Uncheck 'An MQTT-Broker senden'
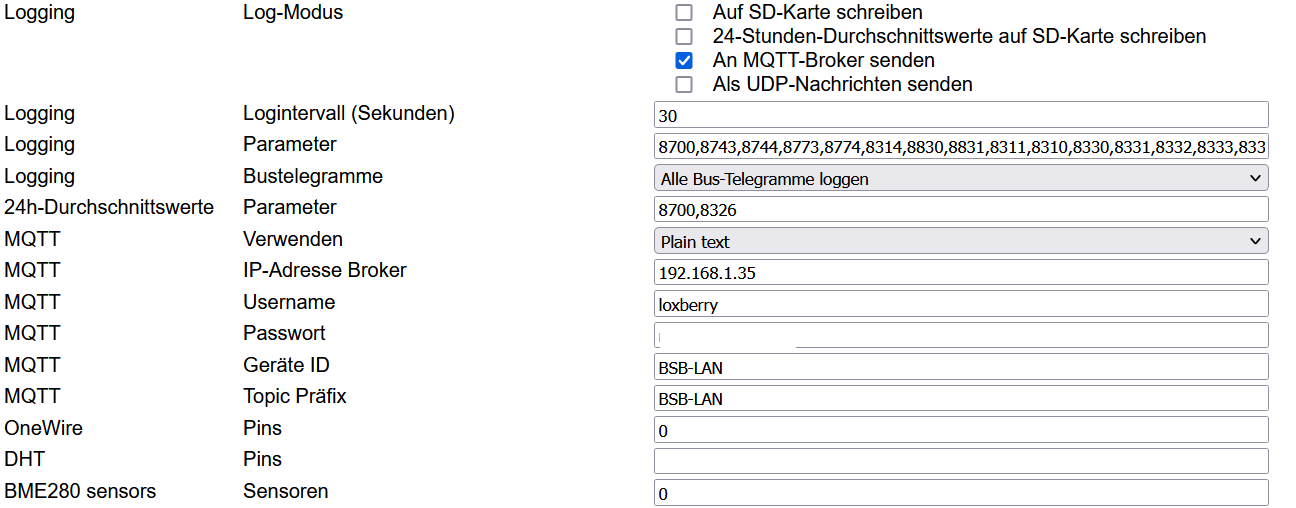The image size is (1296, 508). tap(684, 61)
